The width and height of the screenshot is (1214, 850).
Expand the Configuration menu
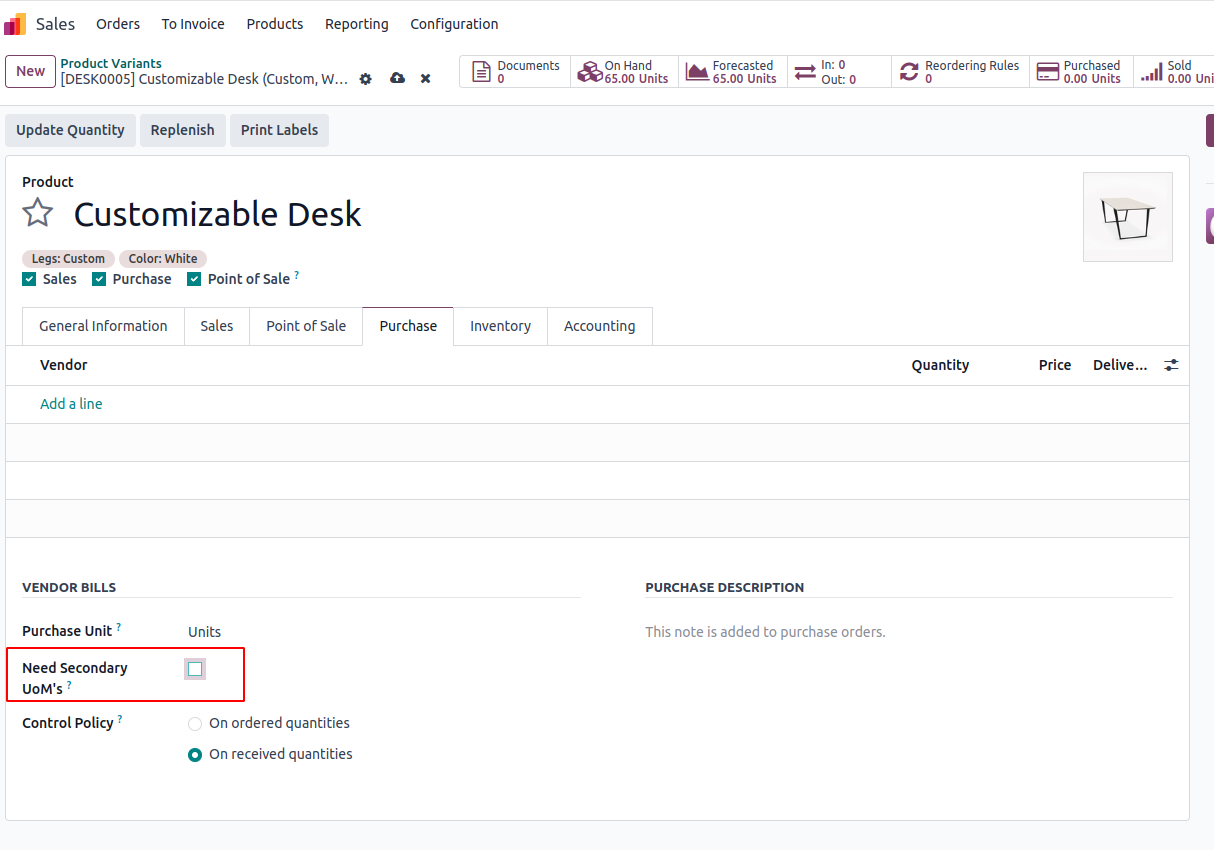[454, 24]
